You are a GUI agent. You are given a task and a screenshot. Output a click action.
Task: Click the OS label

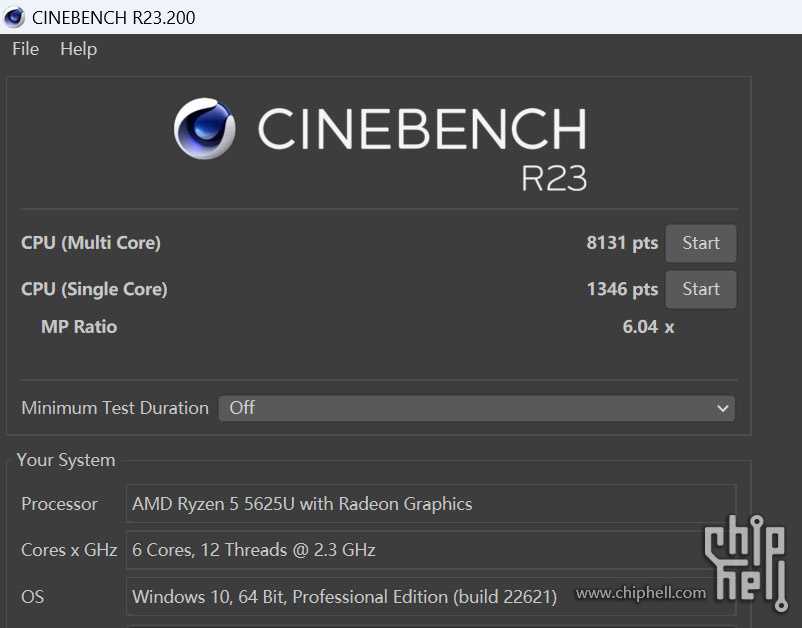click(x=33, y=597)
